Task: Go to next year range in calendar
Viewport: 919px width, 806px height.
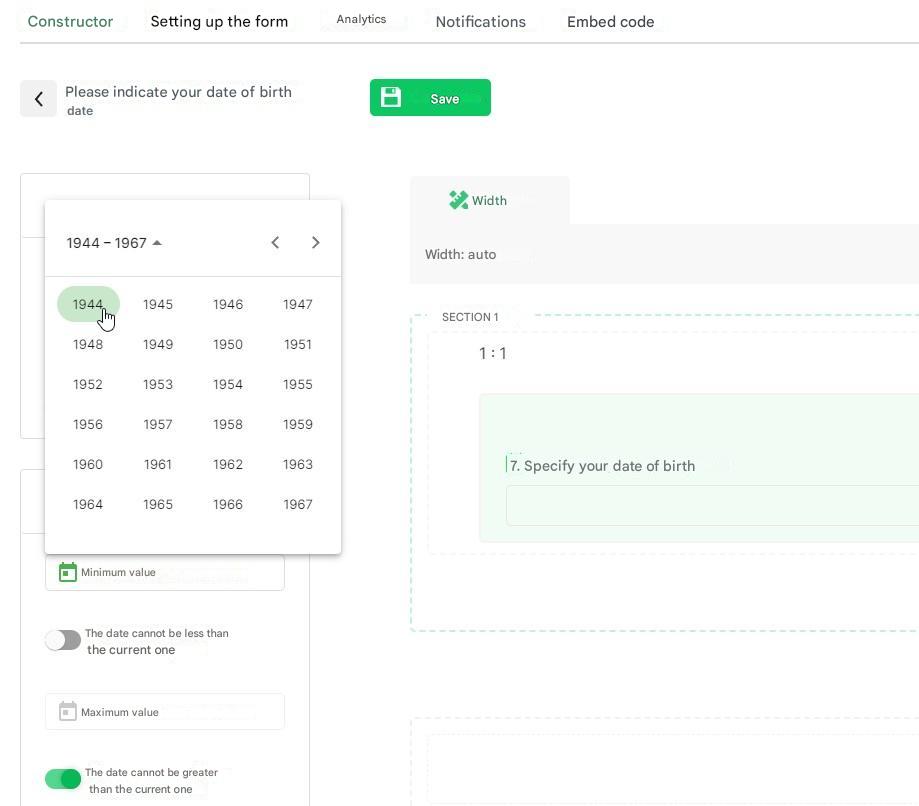Action: (316, 243)
